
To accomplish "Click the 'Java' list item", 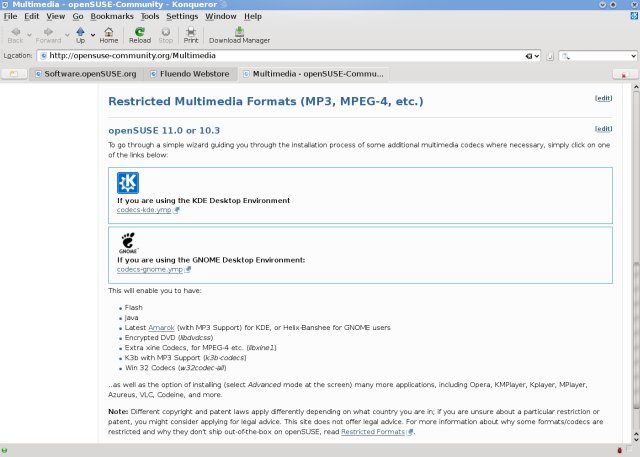I will pyautogui.click(x=131, y=318).
